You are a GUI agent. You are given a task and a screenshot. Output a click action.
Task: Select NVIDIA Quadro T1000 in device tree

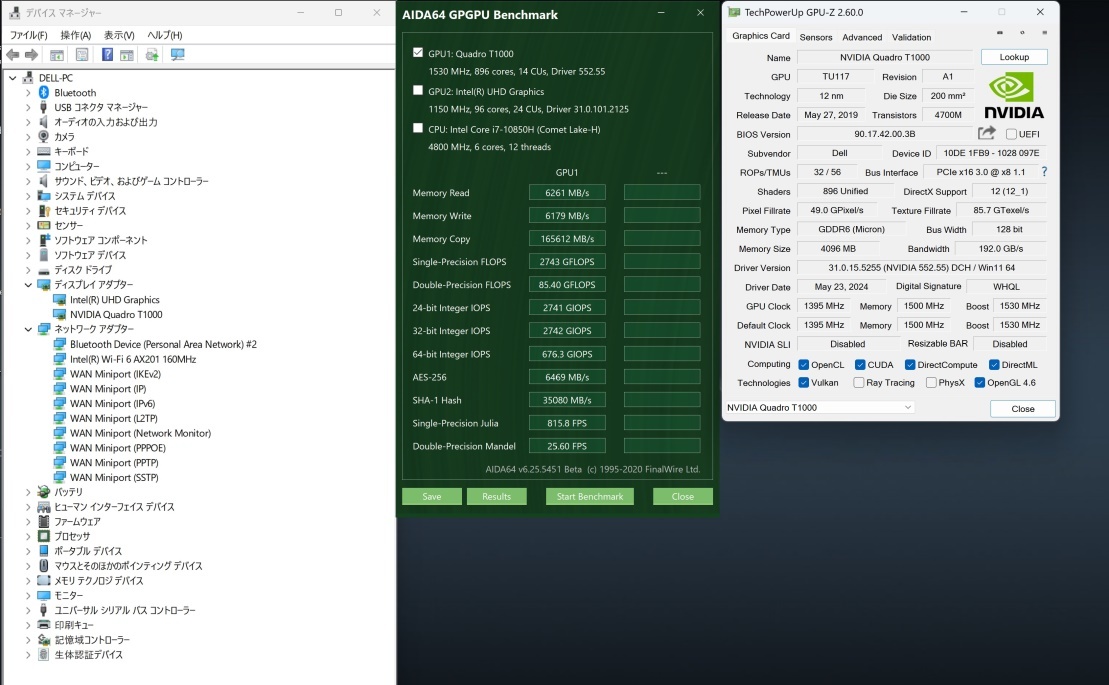pos(116,315)
